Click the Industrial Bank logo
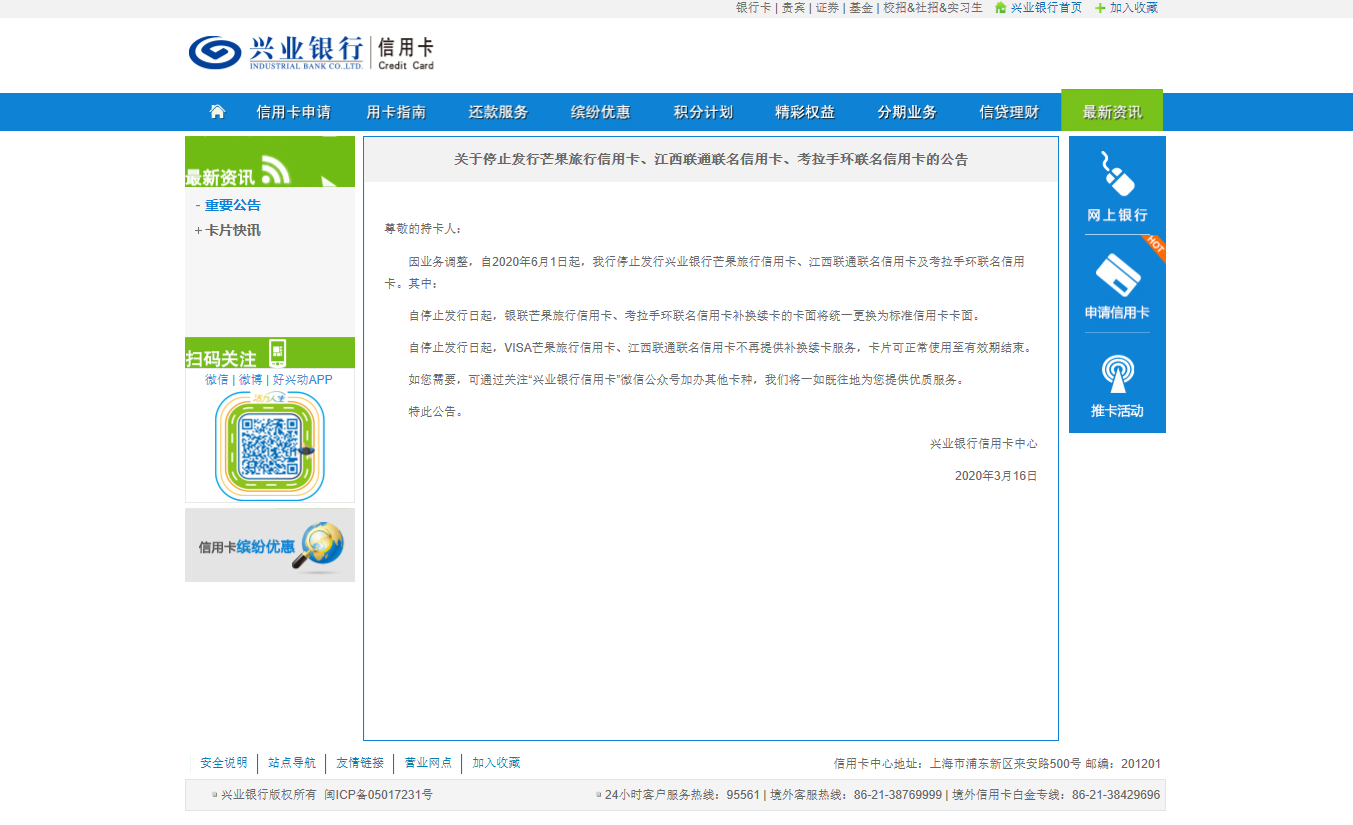This screenshot has height=825, width=1353. tap(311, 52)
